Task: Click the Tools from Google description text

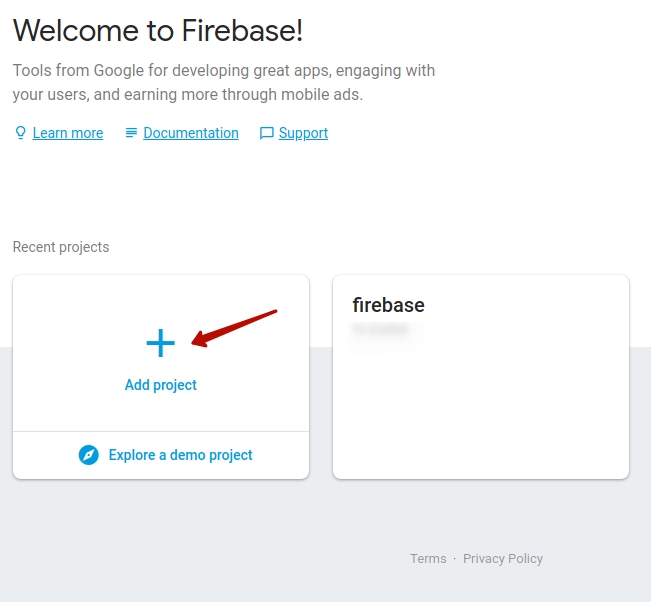Action: pyautogui.click(x=224, y=82)
